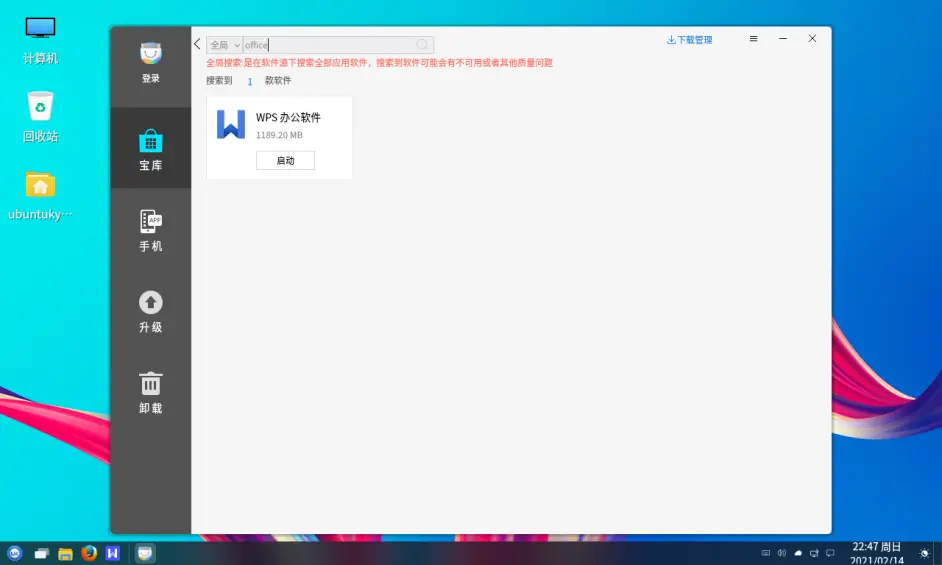Viewport: 942px width, 565px height.
Task: Focus the search field containing office
Action: tap(329, 45)
